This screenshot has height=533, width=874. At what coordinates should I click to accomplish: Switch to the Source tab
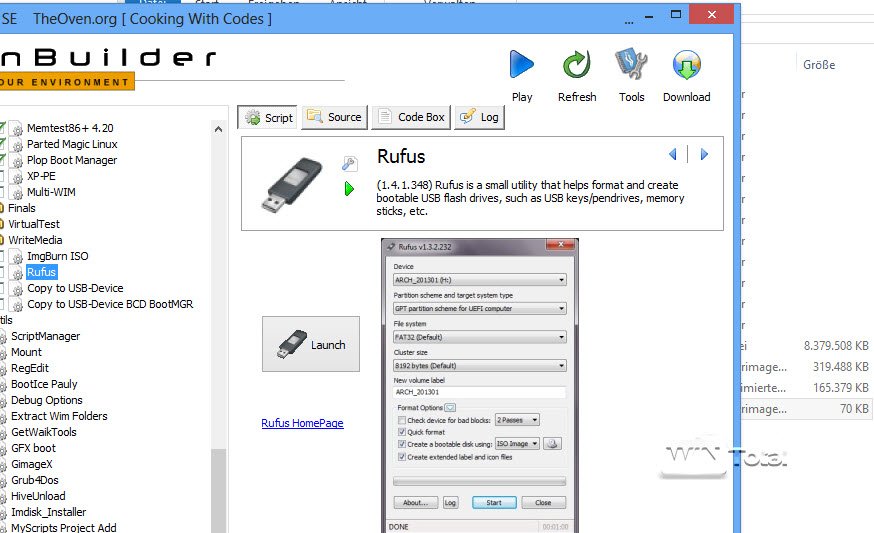coord(334,117)
